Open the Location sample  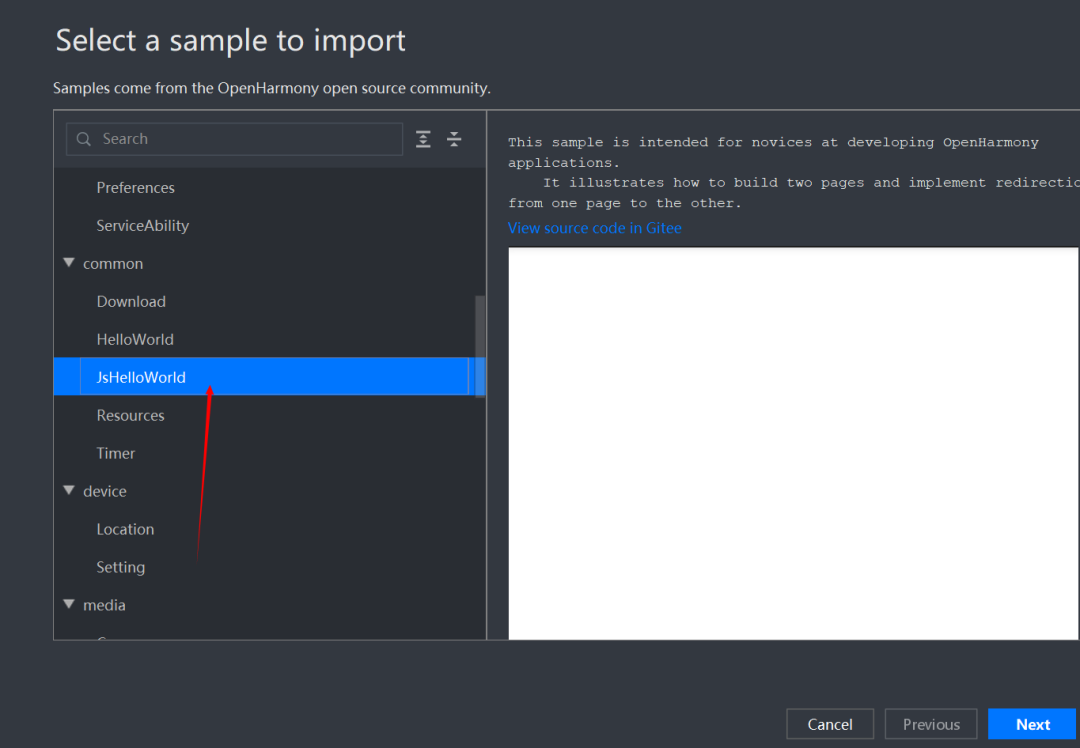tap(125, 530)
